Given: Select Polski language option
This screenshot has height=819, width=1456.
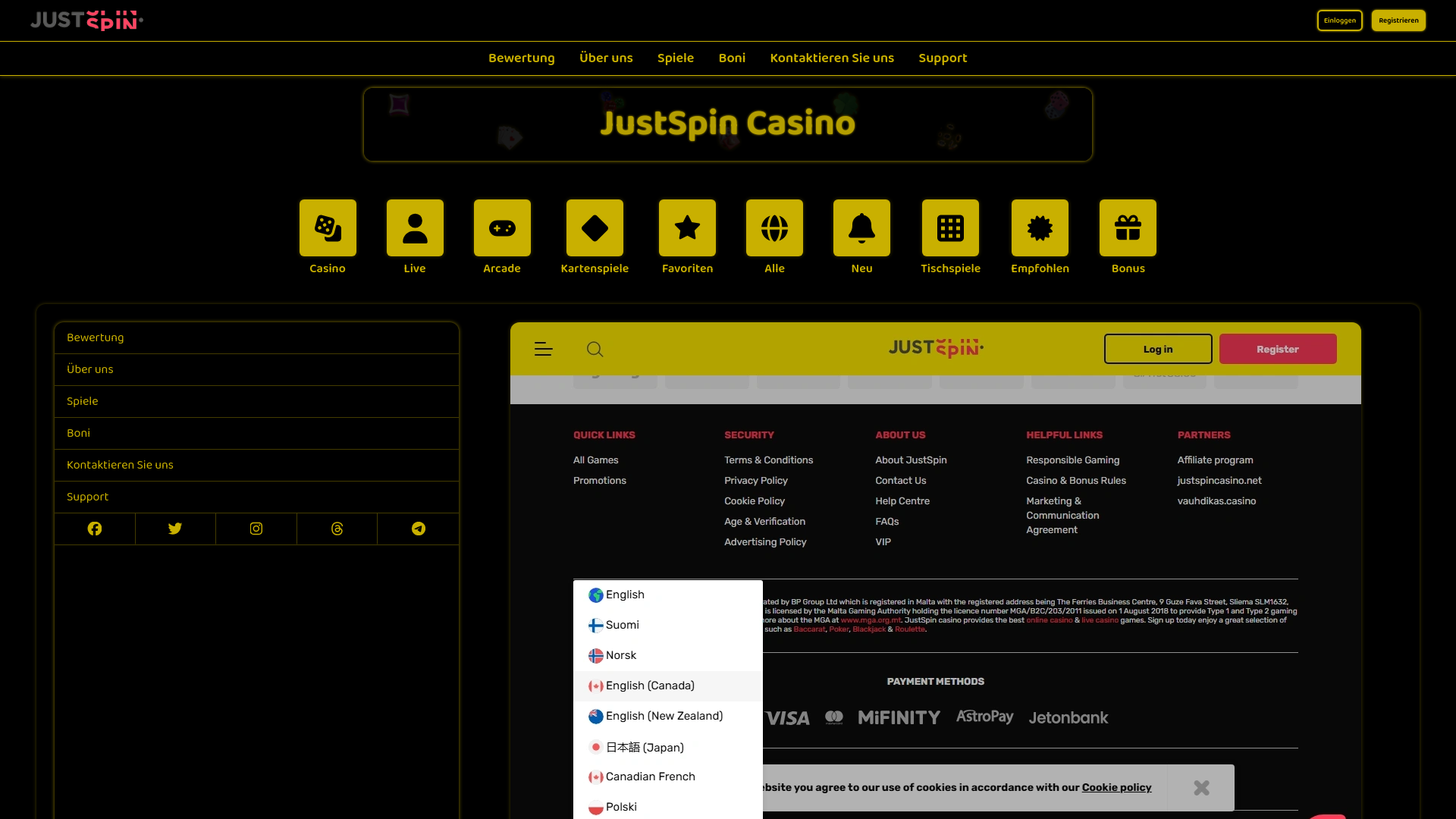Looking at the screenshot, I should (x=668, y=807).
